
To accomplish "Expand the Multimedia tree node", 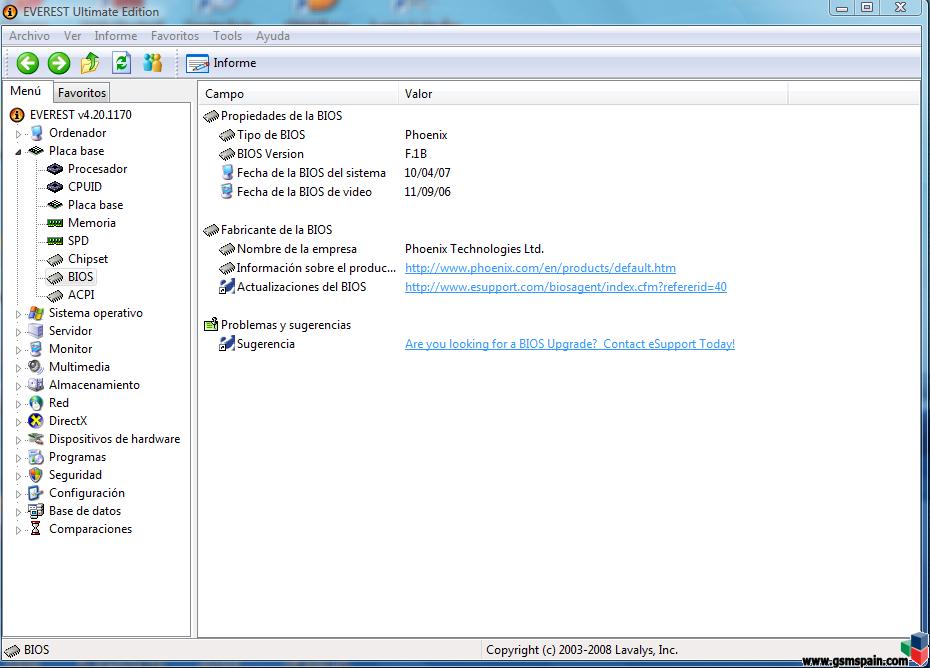I will point(18,368).
